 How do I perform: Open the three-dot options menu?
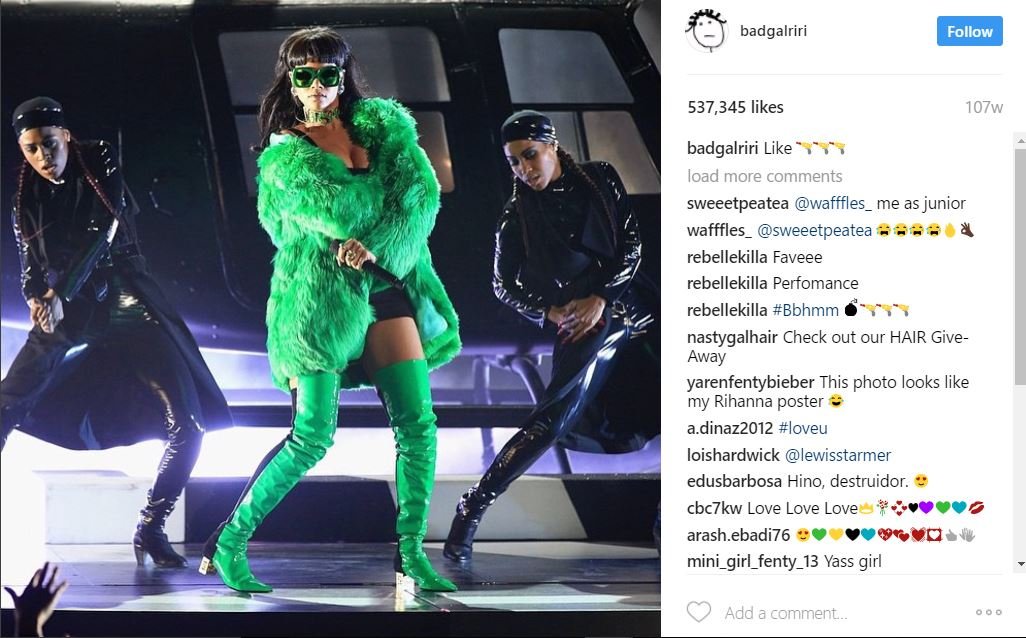pyautogui.click(x=988, y=612)
